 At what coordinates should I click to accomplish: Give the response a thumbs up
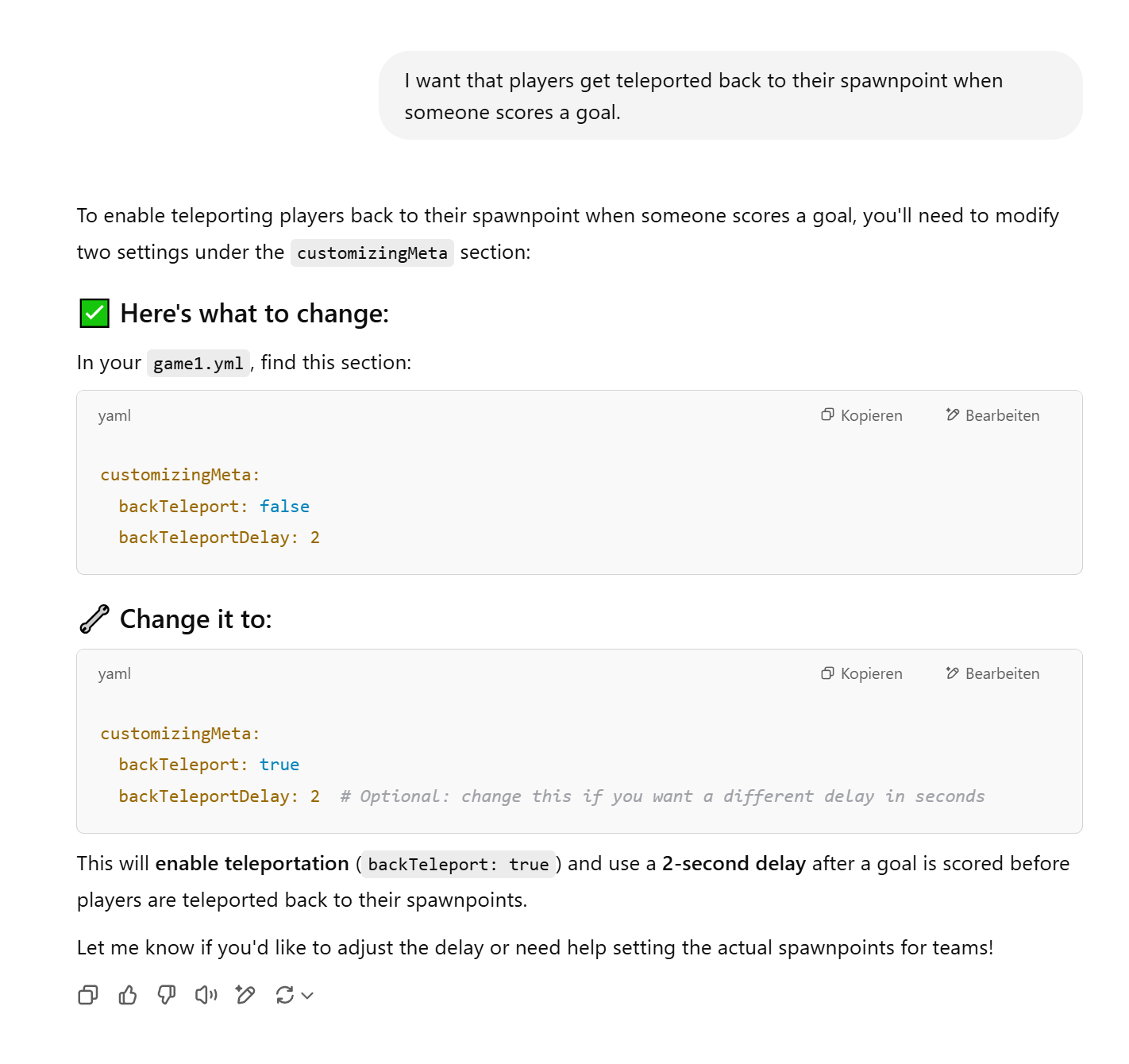tap(127, 995)
